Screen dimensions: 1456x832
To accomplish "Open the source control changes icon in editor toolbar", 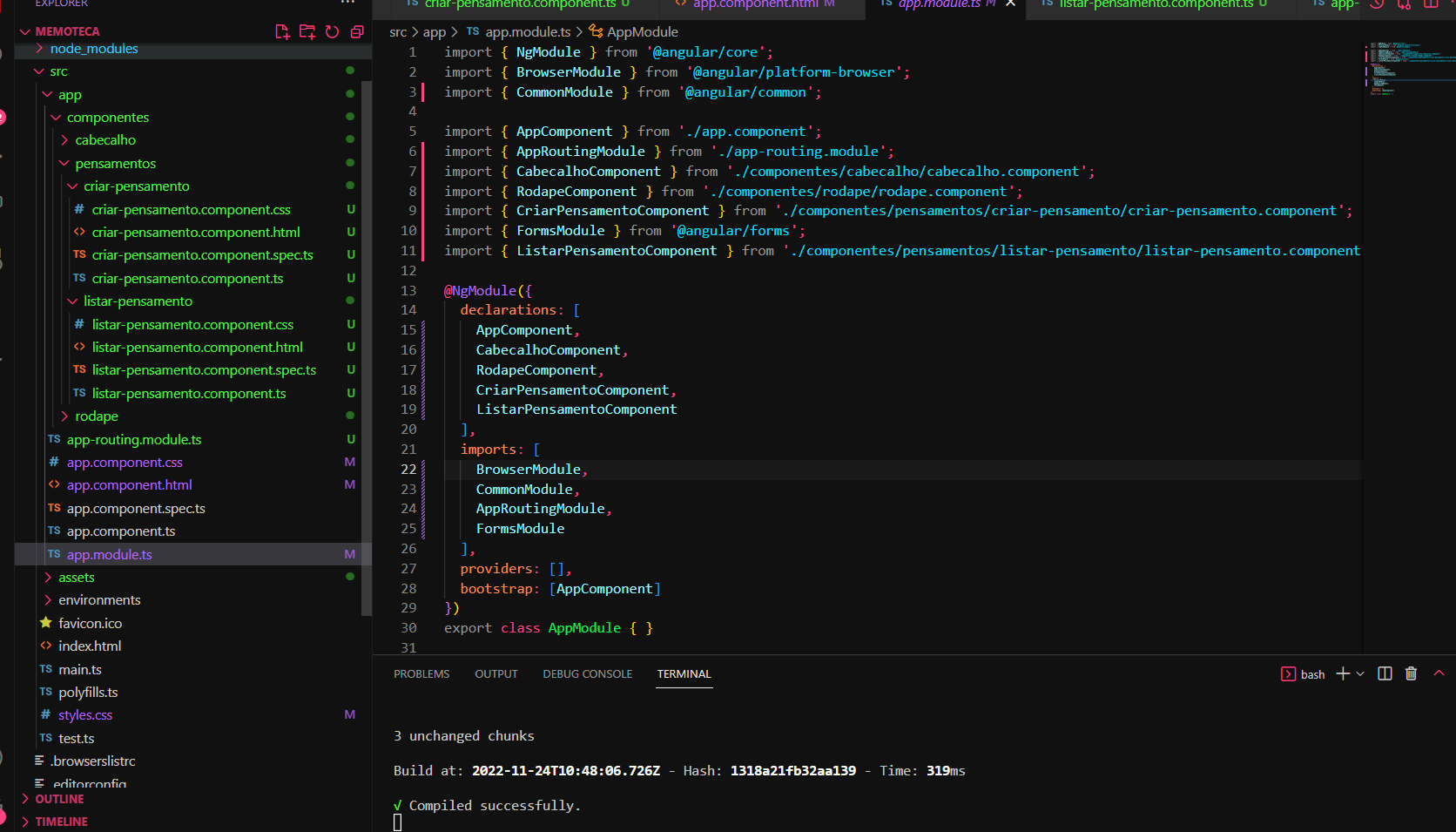I will [x=1404, y=3].
